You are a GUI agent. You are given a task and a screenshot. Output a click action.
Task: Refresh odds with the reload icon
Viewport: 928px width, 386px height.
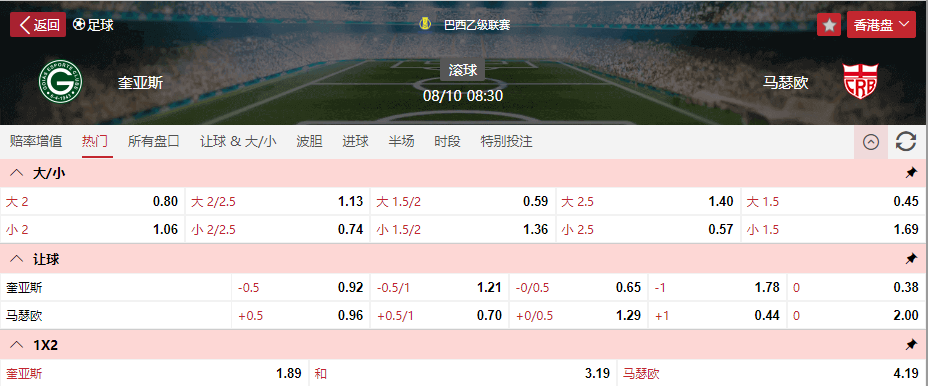pos(906,142)
